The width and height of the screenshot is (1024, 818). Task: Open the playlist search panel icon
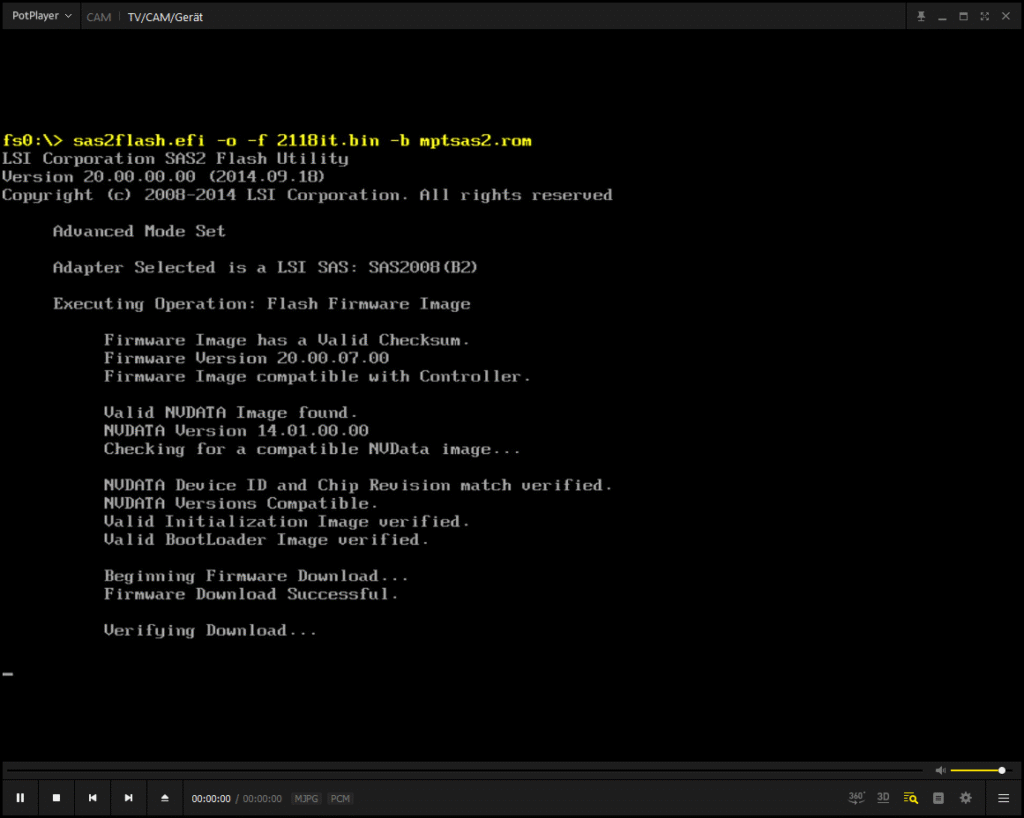(910, 798)
